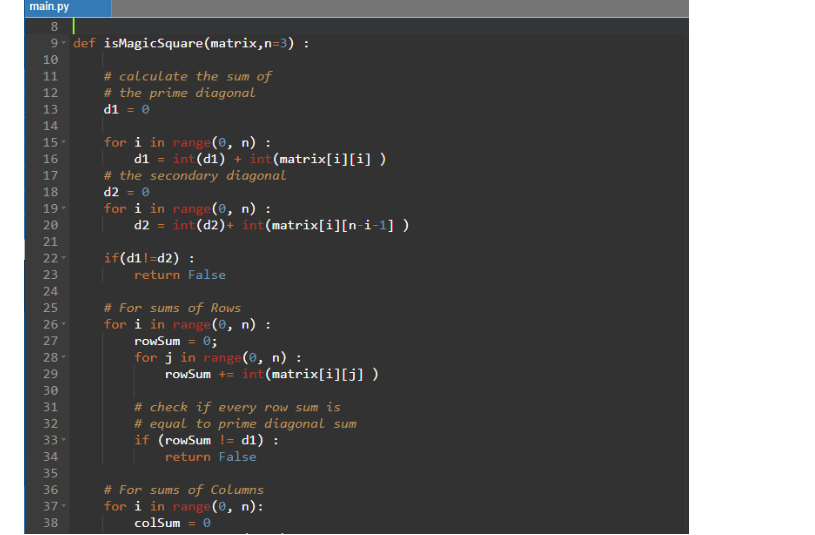Place cursor on empty line 8
815x535 pixels.
coord(380,27)
